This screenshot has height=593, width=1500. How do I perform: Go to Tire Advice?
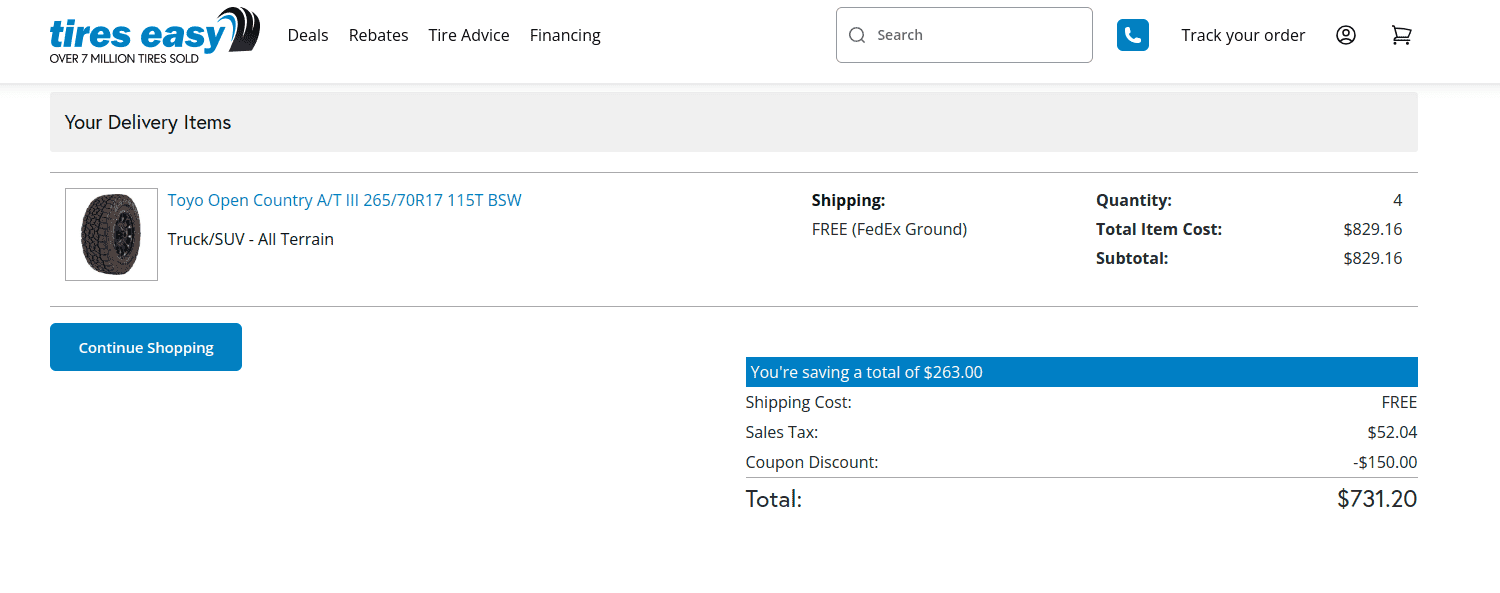point(469,35)
